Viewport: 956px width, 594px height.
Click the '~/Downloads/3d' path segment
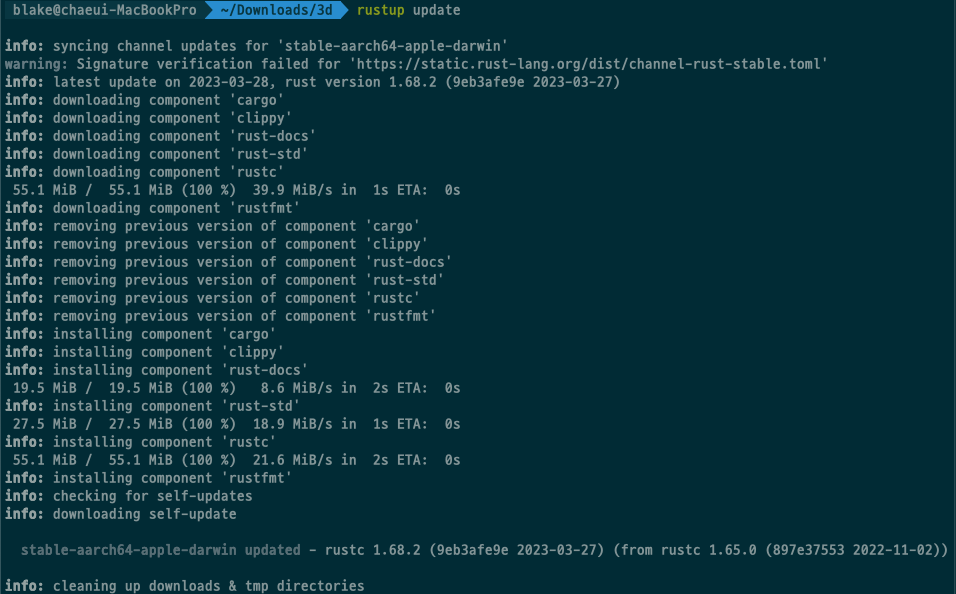tap(276, 10)
